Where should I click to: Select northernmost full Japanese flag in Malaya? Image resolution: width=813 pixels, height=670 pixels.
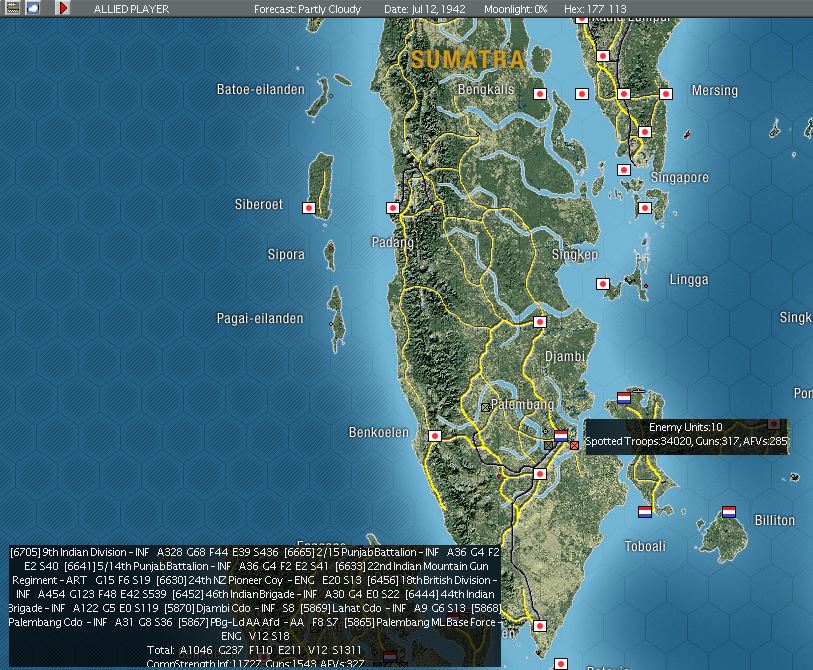[602, 56]
